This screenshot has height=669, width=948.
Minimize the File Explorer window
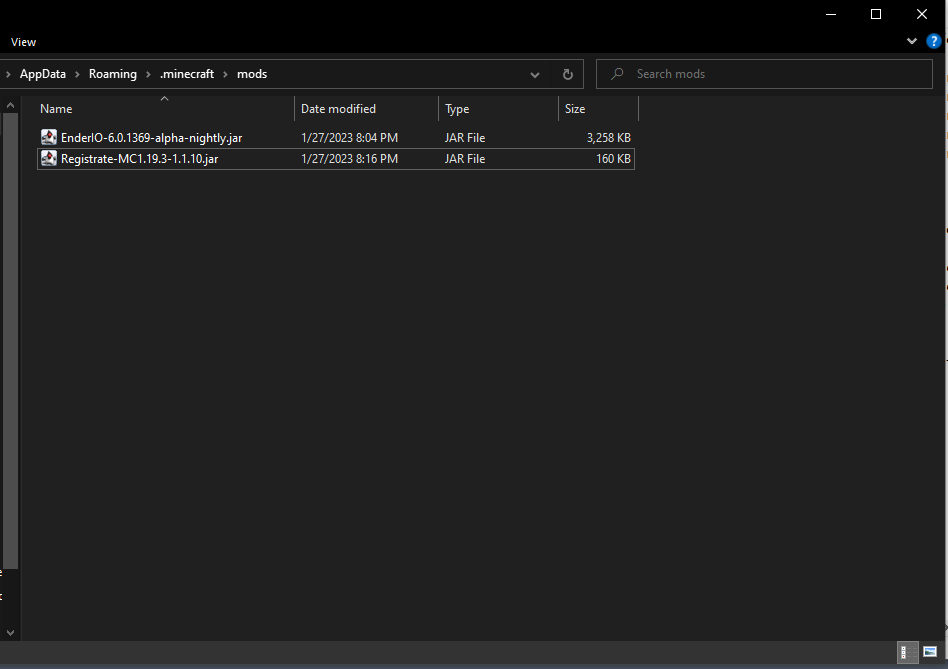(x=831, y=14)
